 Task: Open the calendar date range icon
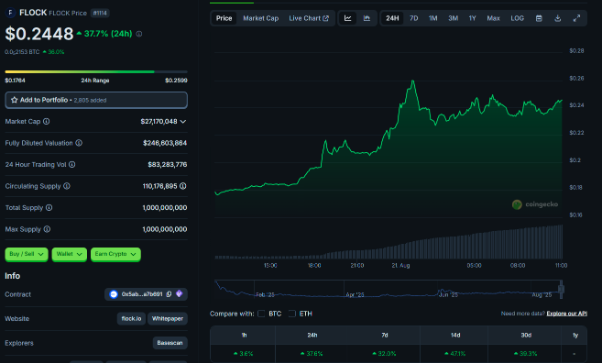point(539,18)
